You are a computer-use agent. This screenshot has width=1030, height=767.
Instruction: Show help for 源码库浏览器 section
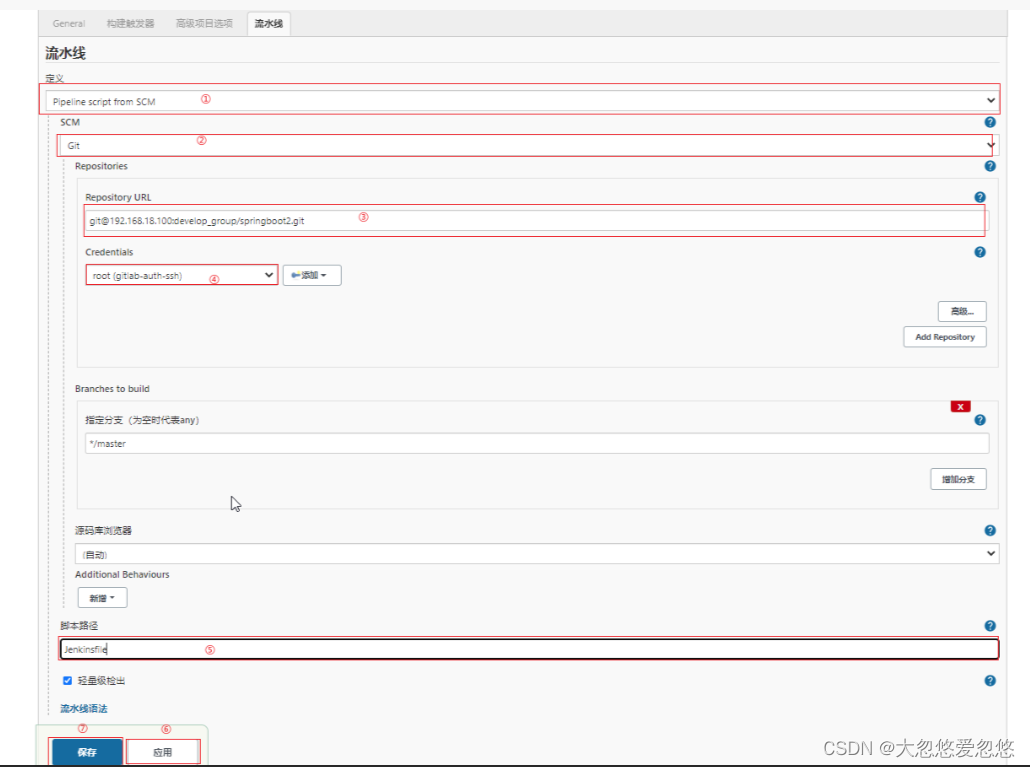coord(990,531)
